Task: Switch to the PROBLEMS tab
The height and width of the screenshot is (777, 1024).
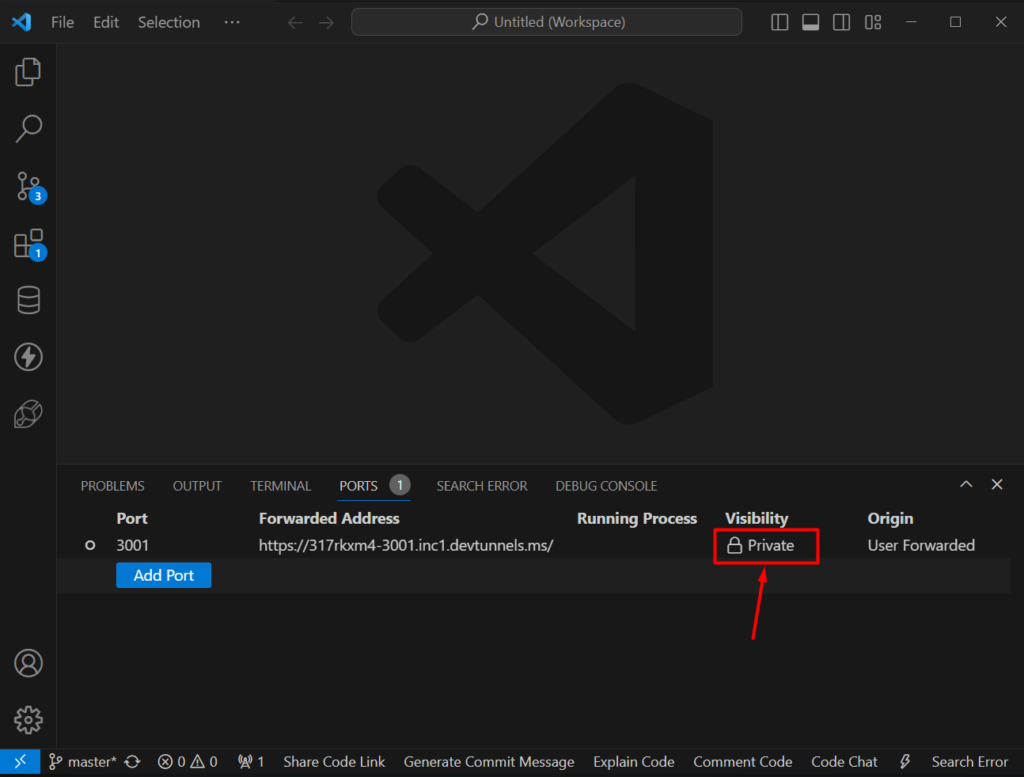Action: coord(112,486)
